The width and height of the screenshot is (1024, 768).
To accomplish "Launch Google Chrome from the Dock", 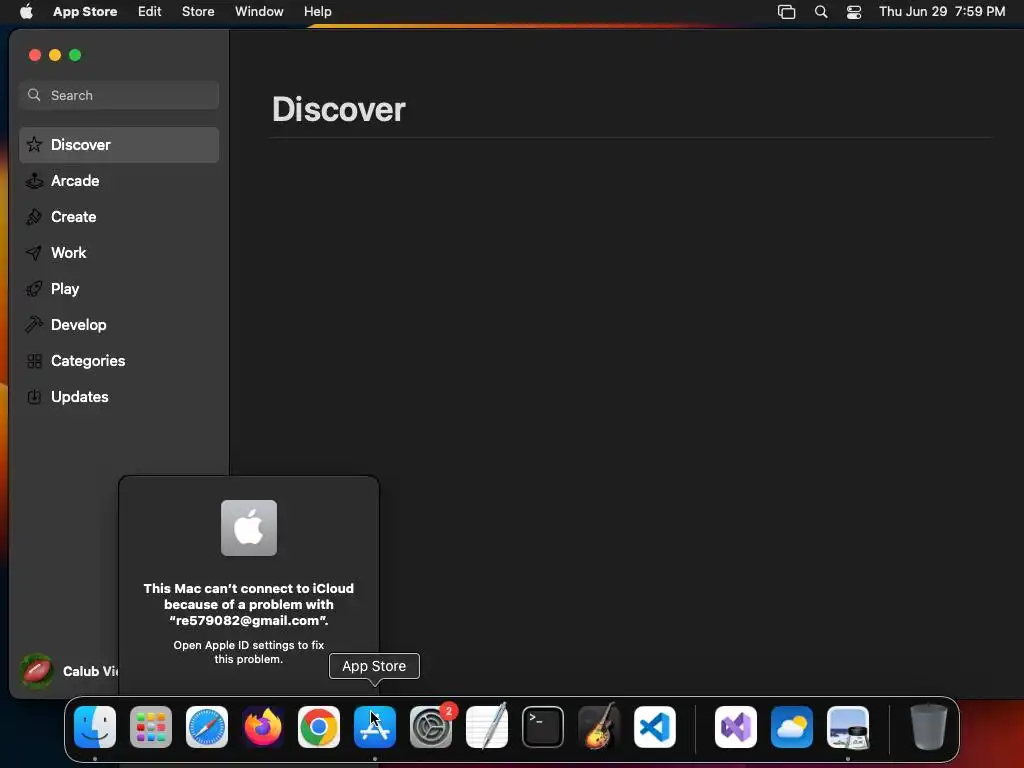I will [319, 727].
